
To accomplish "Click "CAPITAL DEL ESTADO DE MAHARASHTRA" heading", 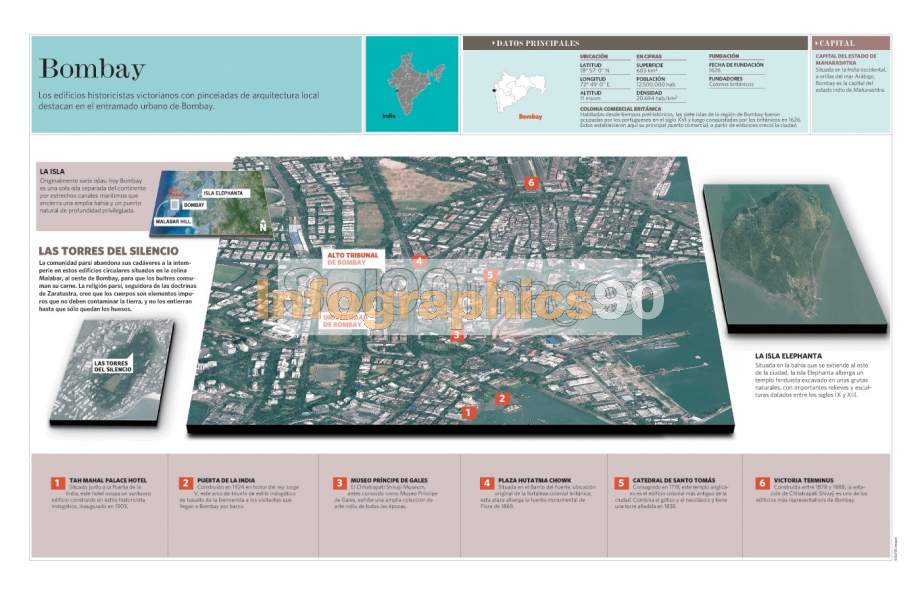I will coord(846,59).
